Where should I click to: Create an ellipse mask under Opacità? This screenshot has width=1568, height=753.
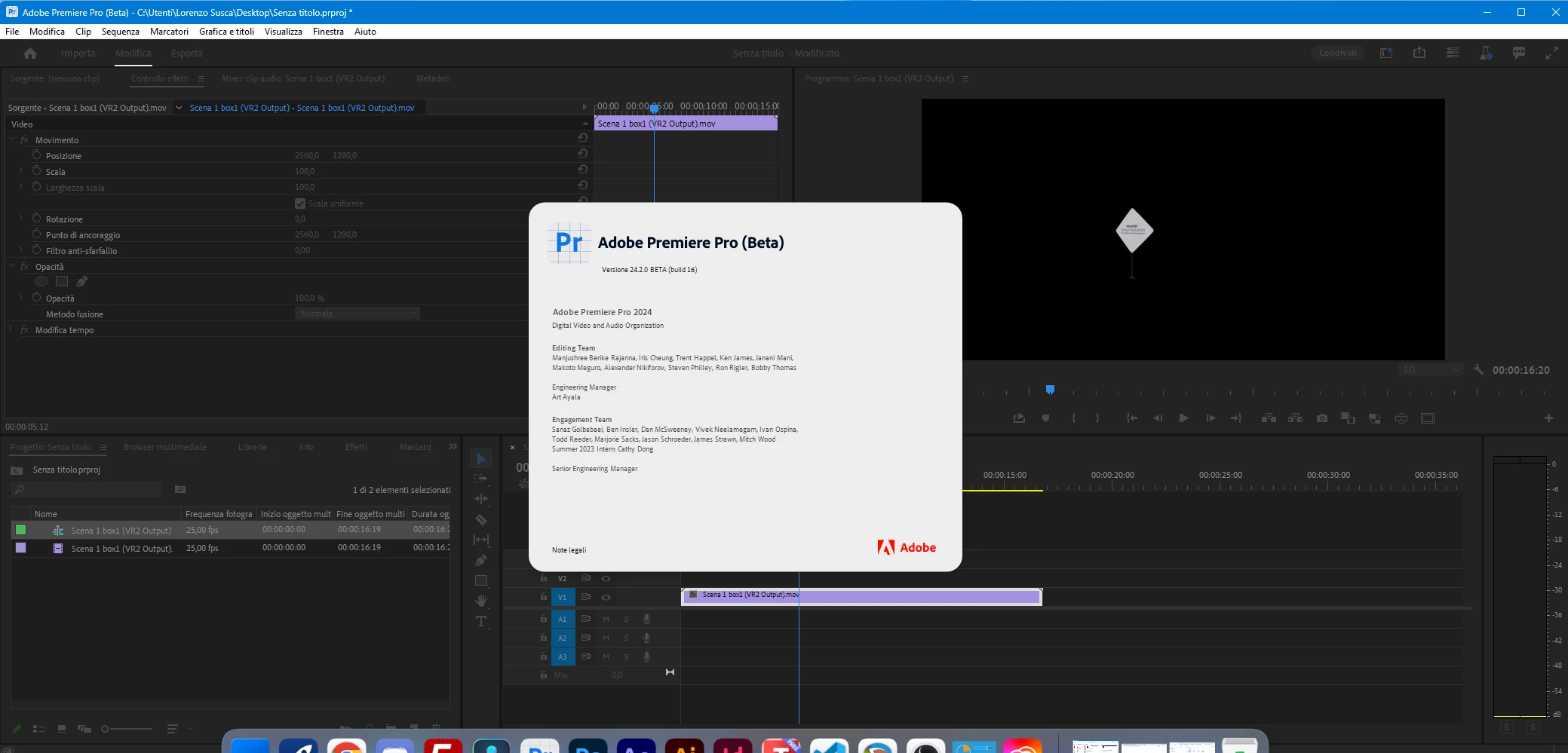pos(41,281)
